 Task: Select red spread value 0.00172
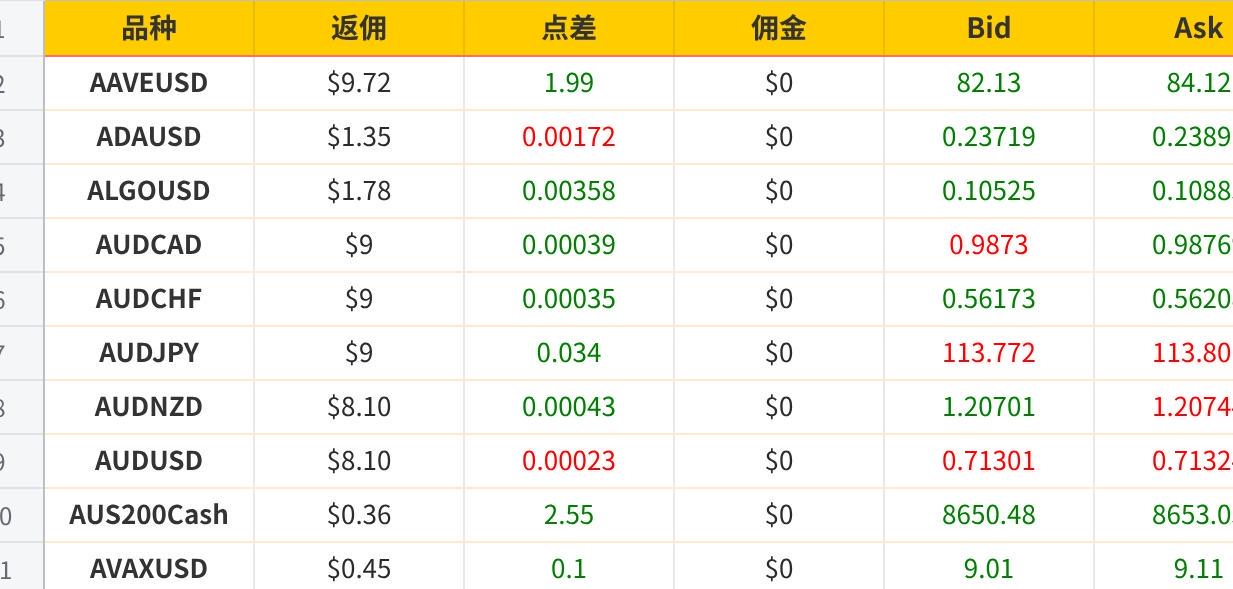pyautogui.click(x=569, y=137)
